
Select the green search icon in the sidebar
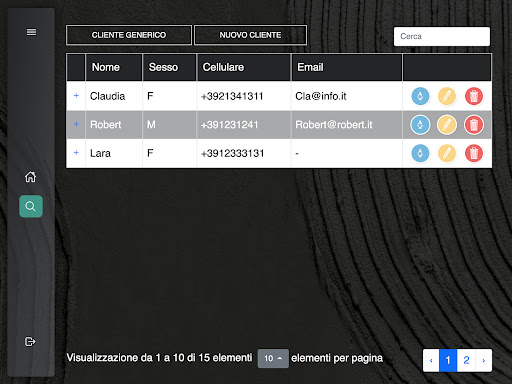[31, 206]
